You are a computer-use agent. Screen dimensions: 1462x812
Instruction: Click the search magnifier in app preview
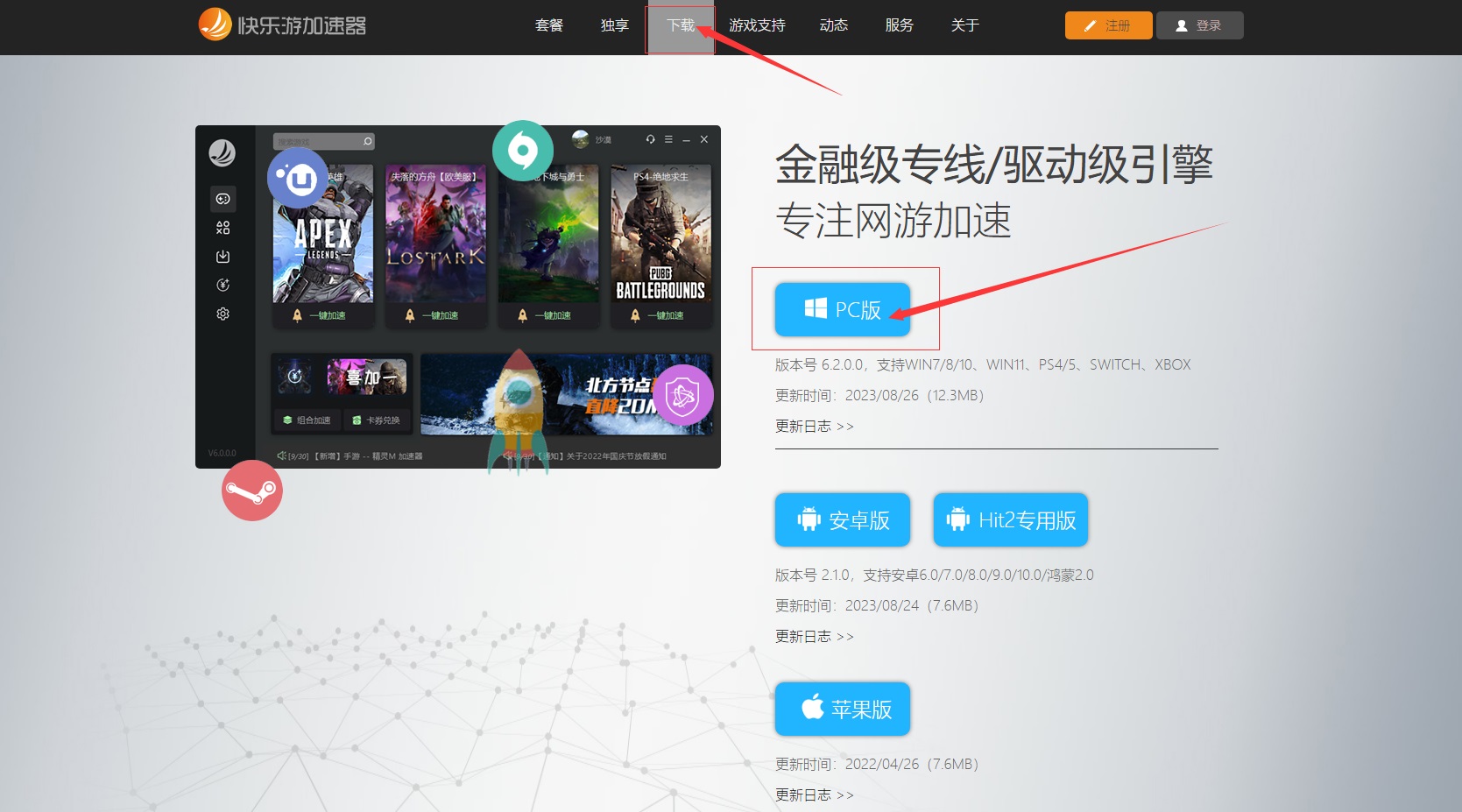[x=368, y=141]
